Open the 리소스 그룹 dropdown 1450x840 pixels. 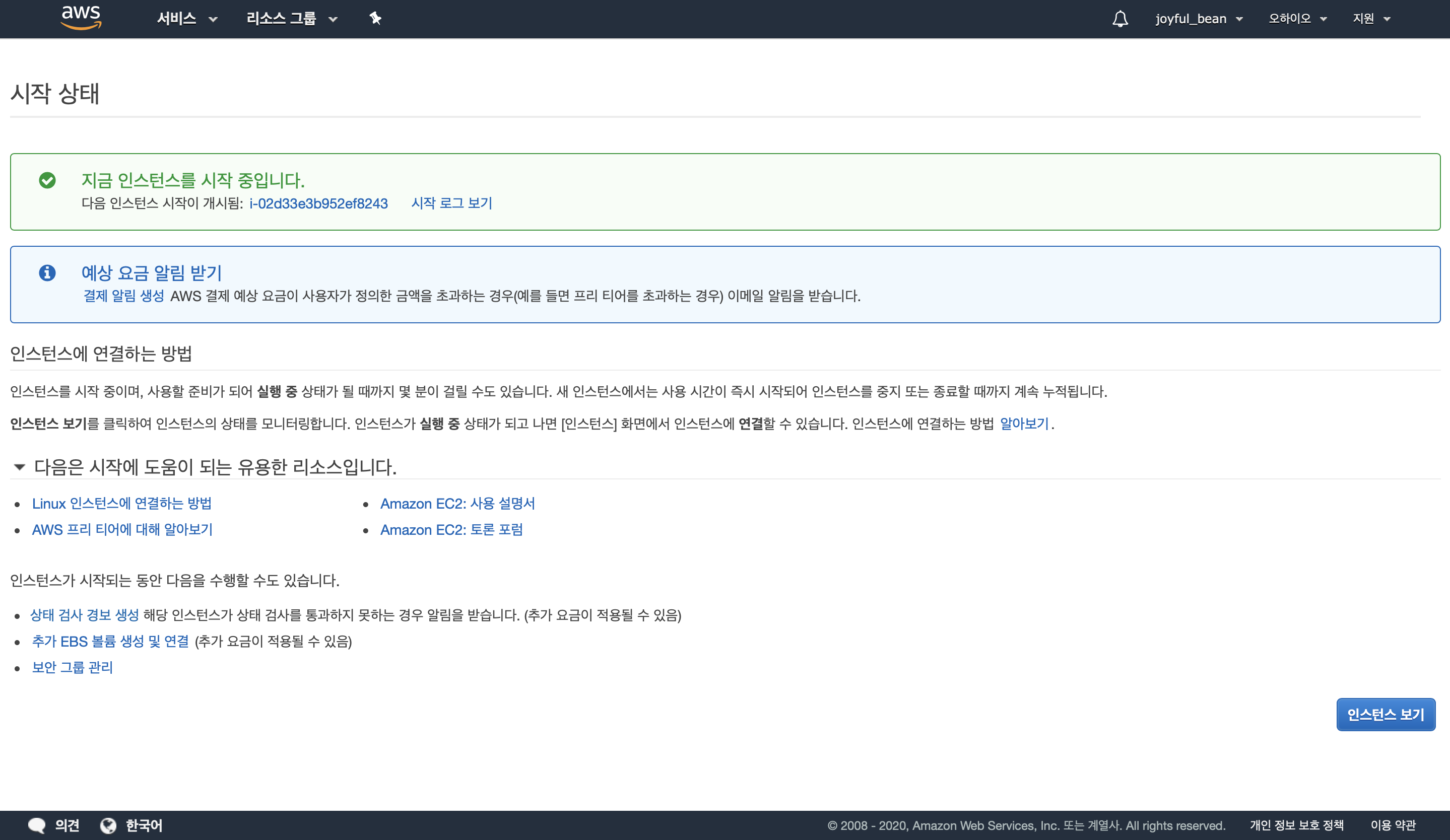click(292, 19)
